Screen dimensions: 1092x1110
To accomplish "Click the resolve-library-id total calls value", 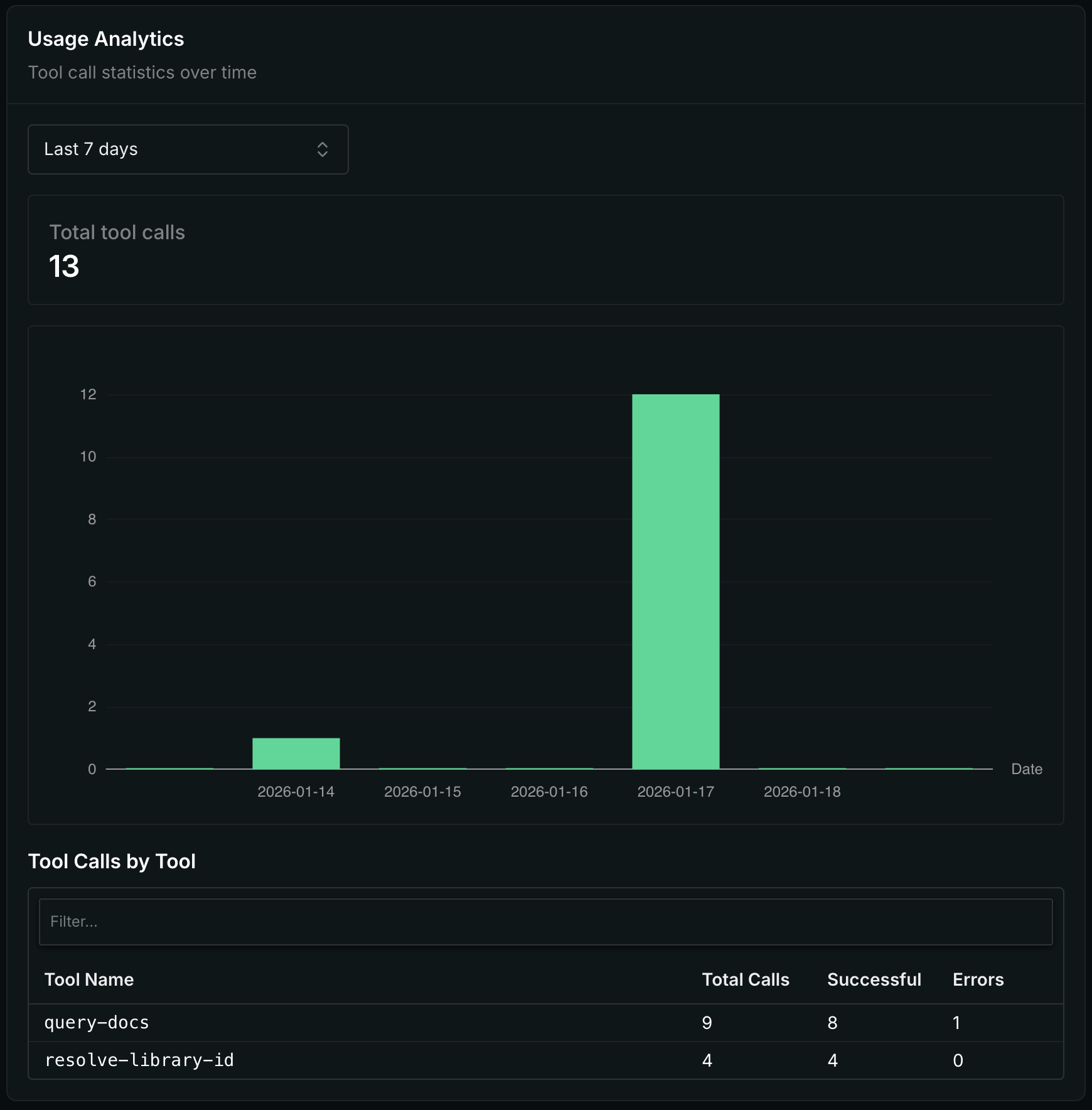I will [707, 1060].
